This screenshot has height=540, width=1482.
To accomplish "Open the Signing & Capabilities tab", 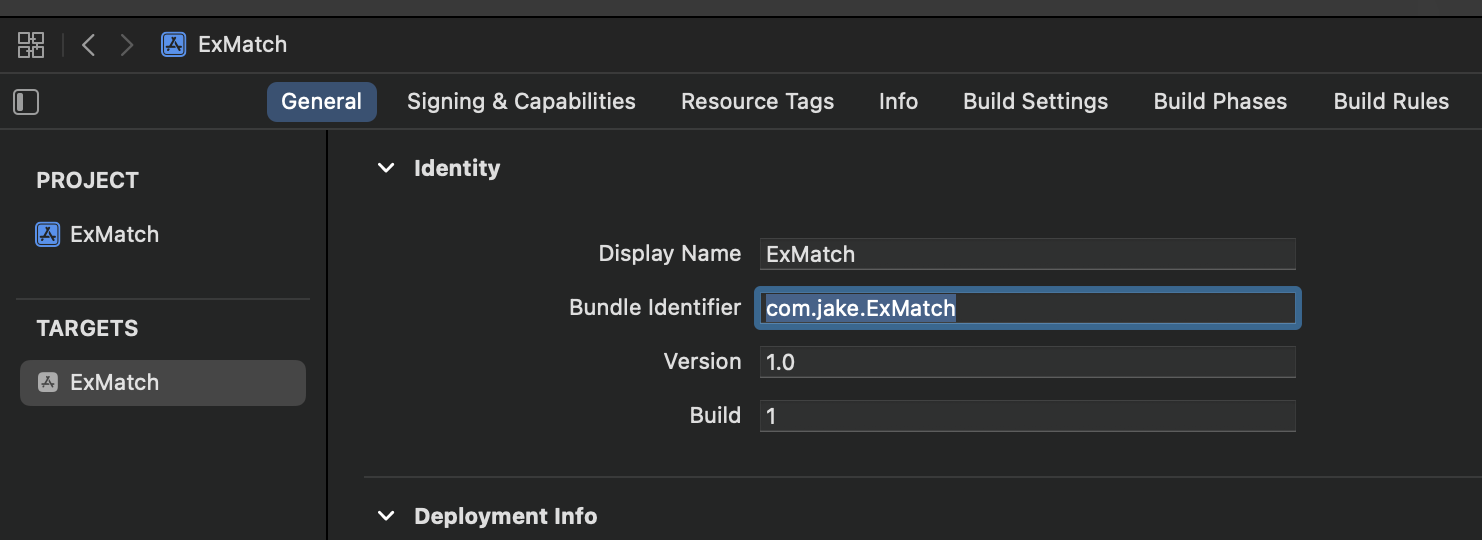I will pyautogui.click(x=521, y=101).
